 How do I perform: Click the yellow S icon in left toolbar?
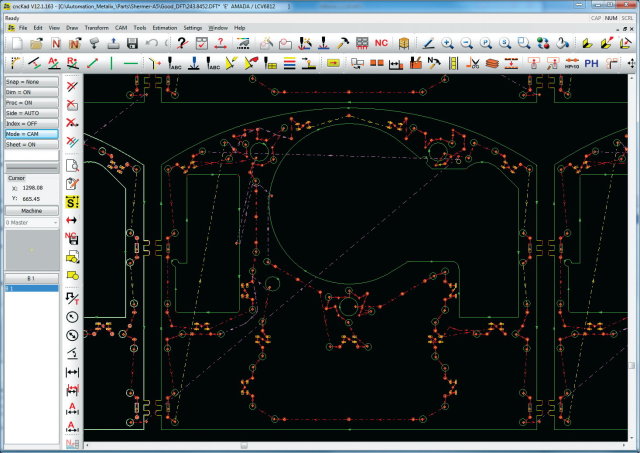(72, 201)
